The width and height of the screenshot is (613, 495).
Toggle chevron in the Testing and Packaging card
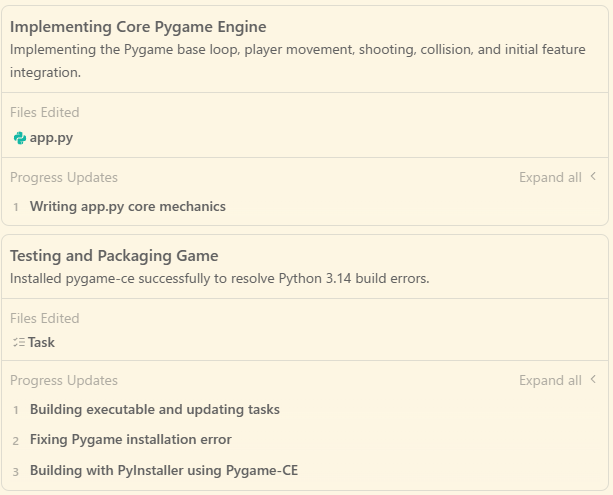[593, 380]
